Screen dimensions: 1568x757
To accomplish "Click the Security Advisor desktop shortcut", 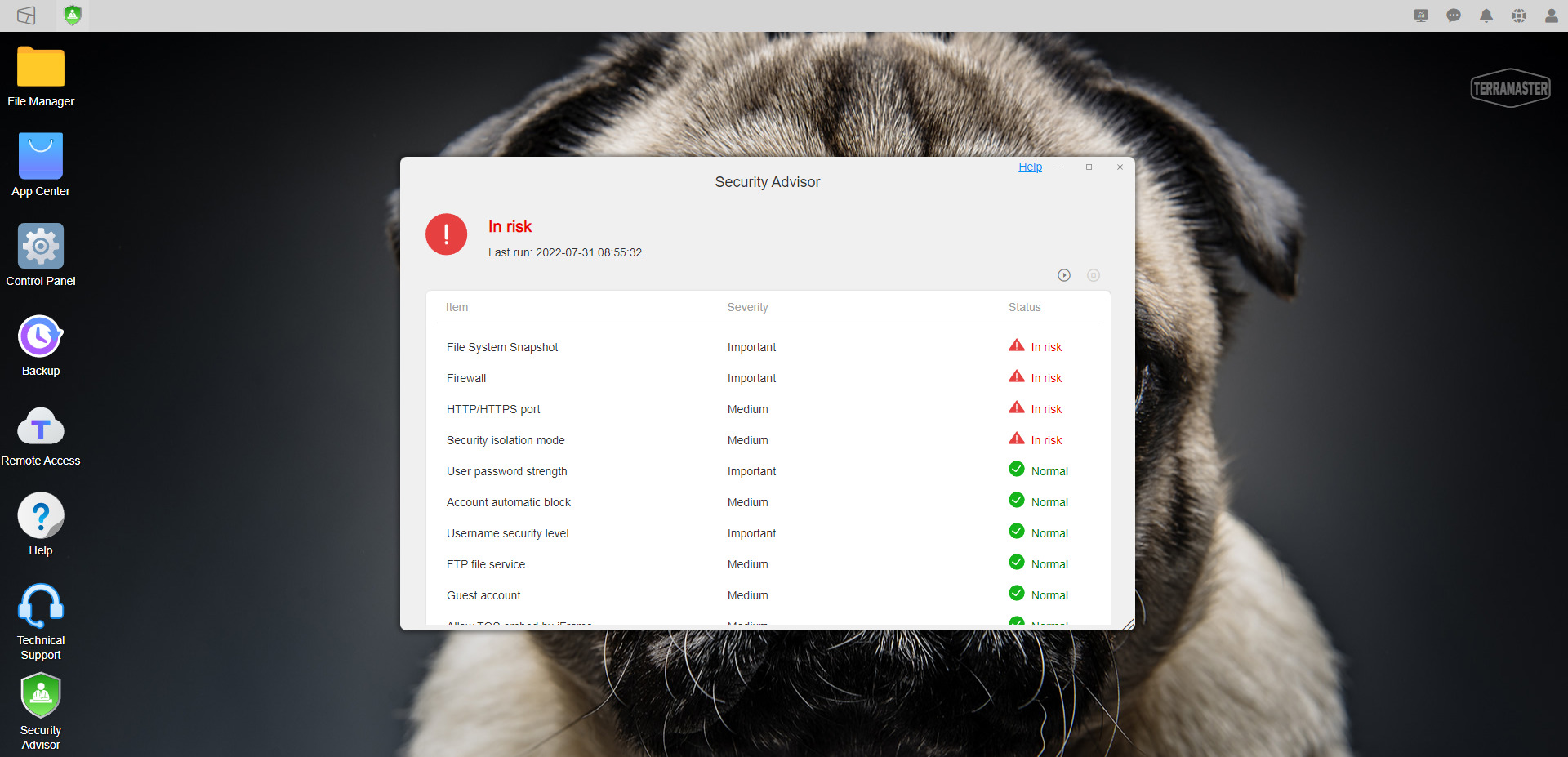I will click(41, 696).
